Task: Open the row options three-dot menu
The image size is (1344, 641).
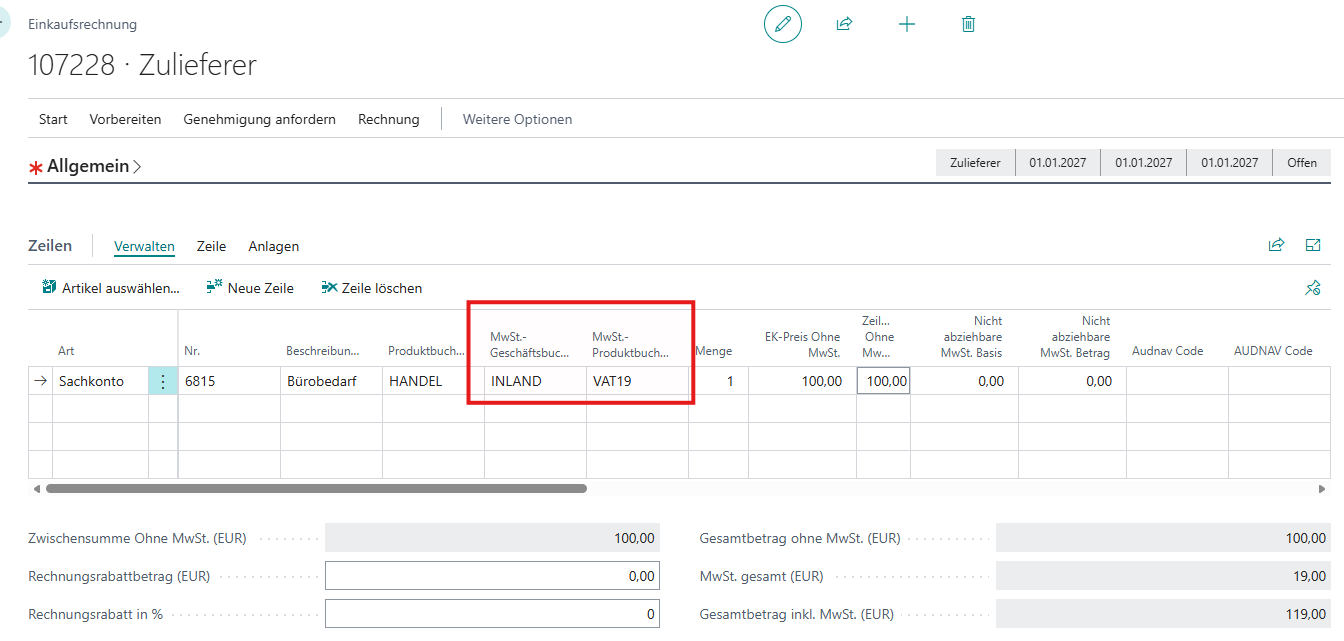Action: point(163,381)
